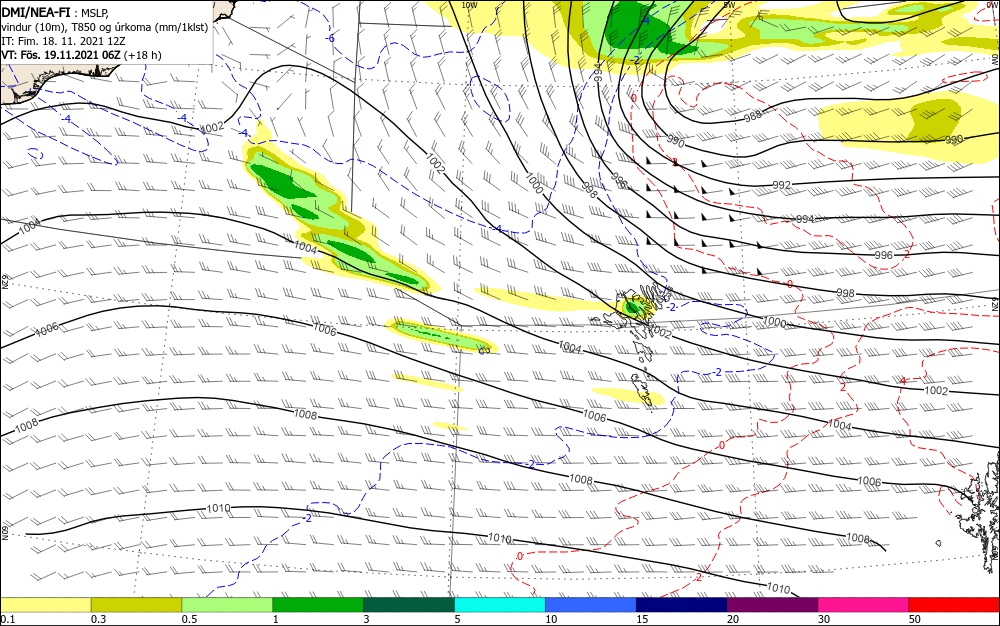
Task: Click the "0.3" legend value
Action: (x=98, y=619)
